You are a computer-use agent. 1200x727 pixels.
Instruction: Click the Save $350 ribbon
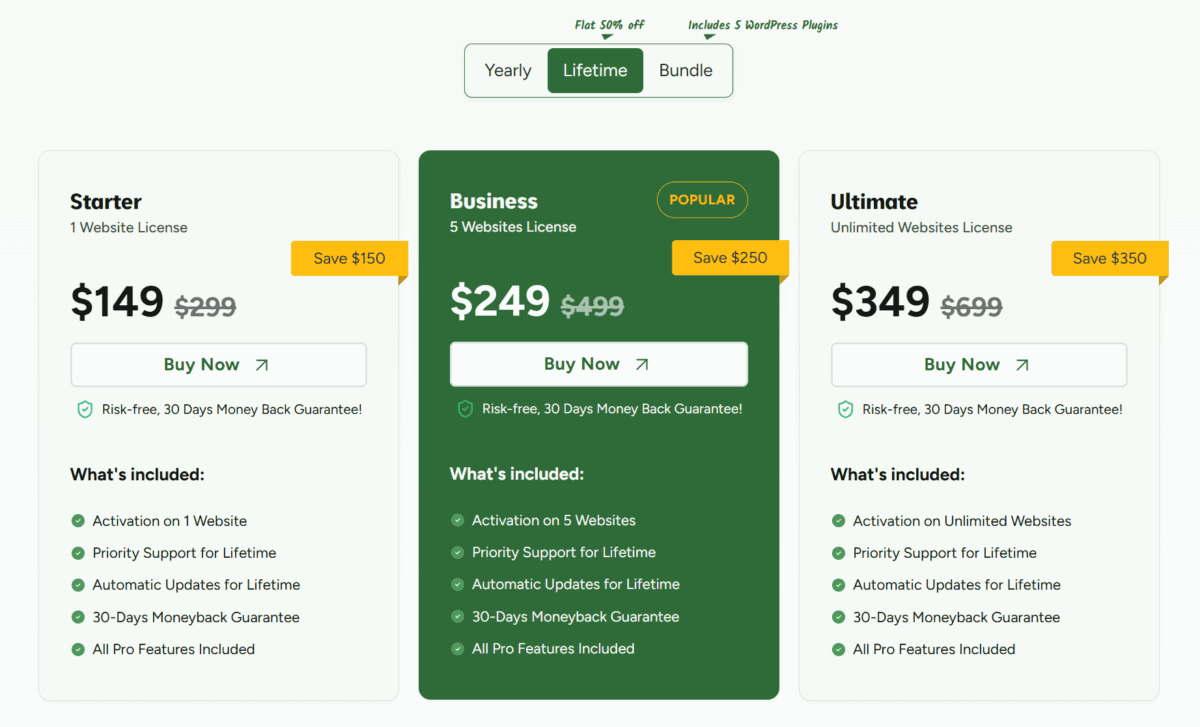(1109, 258)
